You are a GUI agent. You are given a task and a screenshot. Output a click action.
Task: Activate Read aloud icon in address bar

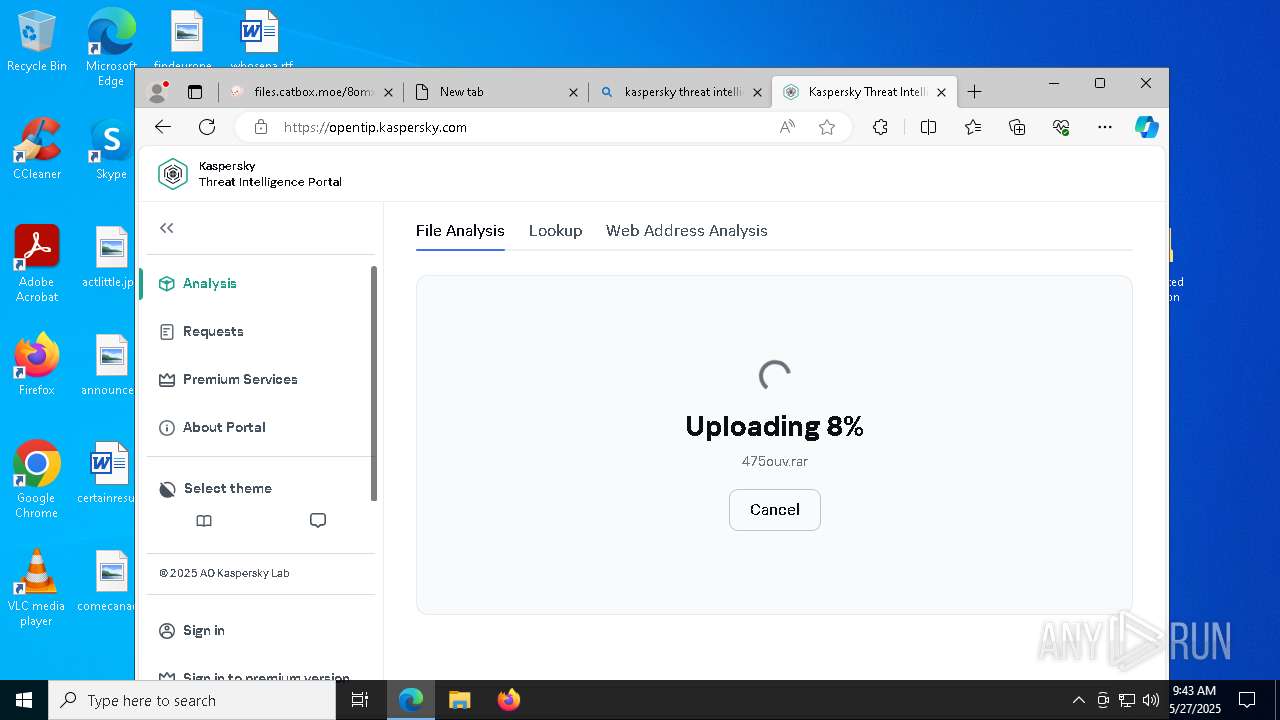pyautogui.click(x=788, y=127)
